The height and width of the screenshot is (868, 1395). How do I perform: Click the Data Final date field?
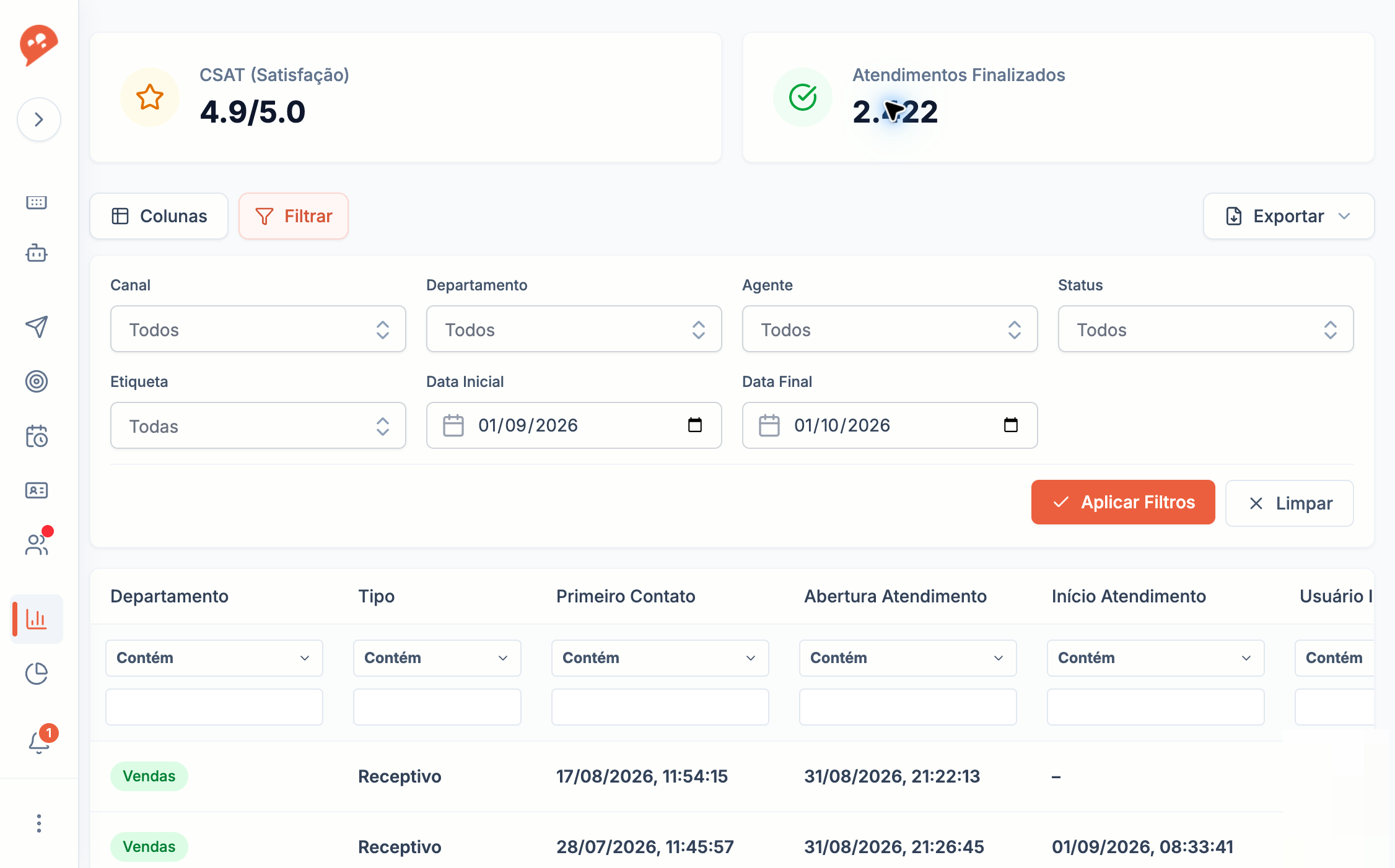click(x=890, y=425)
